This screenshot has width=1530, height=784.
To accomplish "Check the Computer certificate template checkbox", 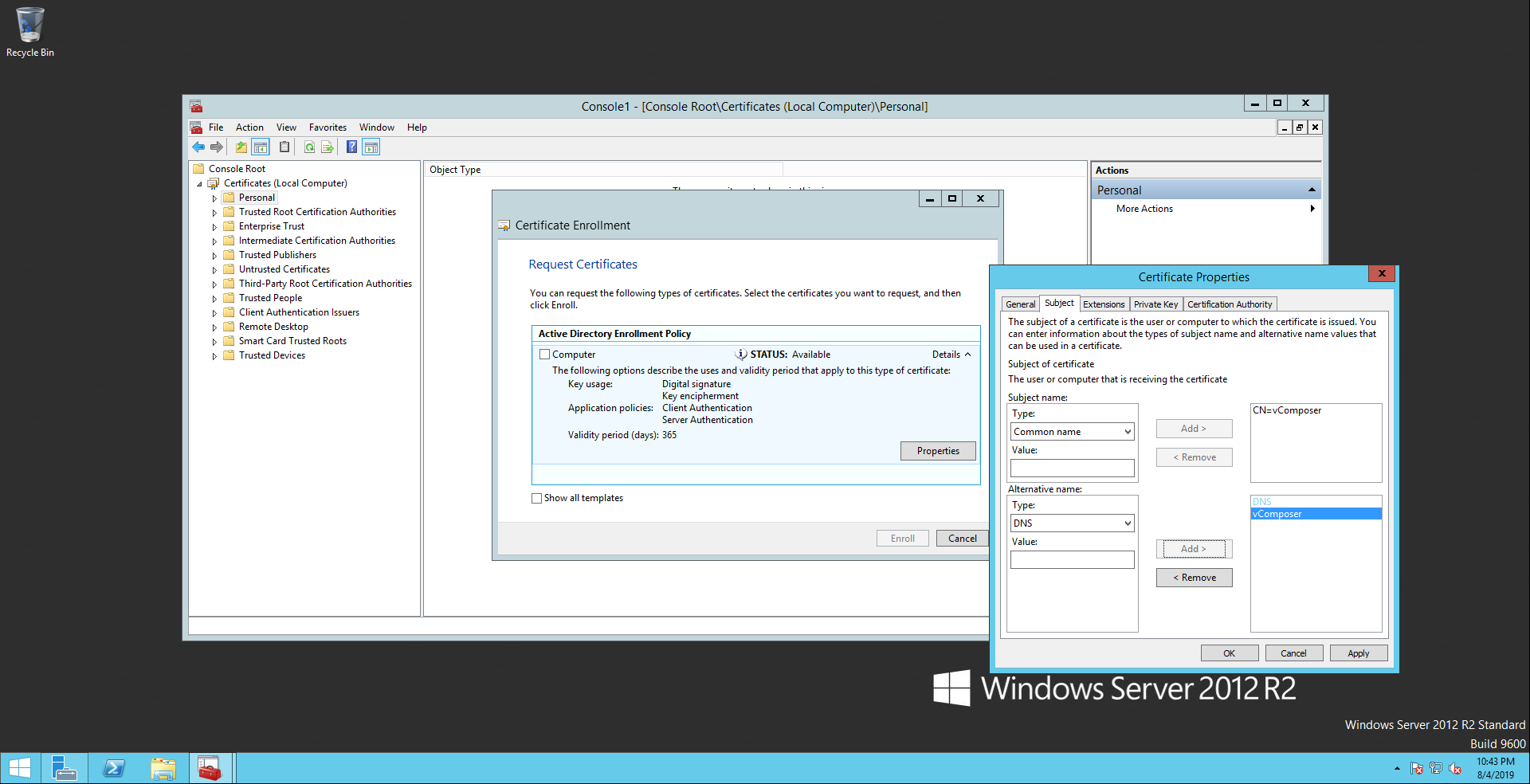I will coord(545,355).
